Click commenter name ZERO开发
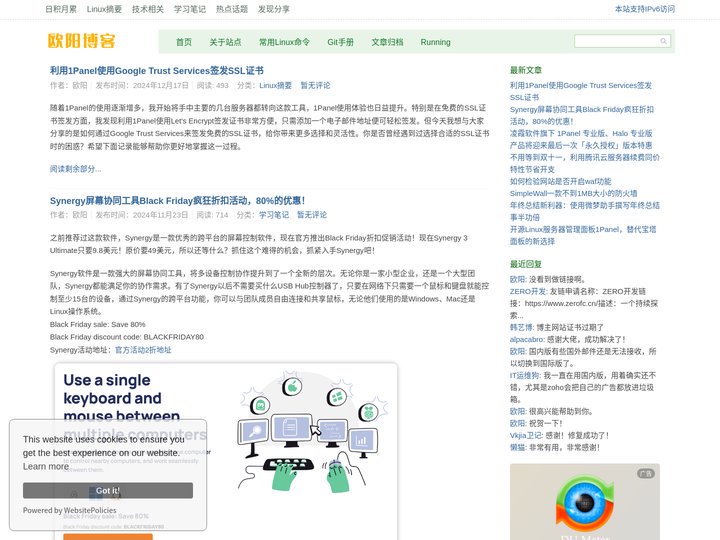 pyautogui.click(x=528, y=291)
